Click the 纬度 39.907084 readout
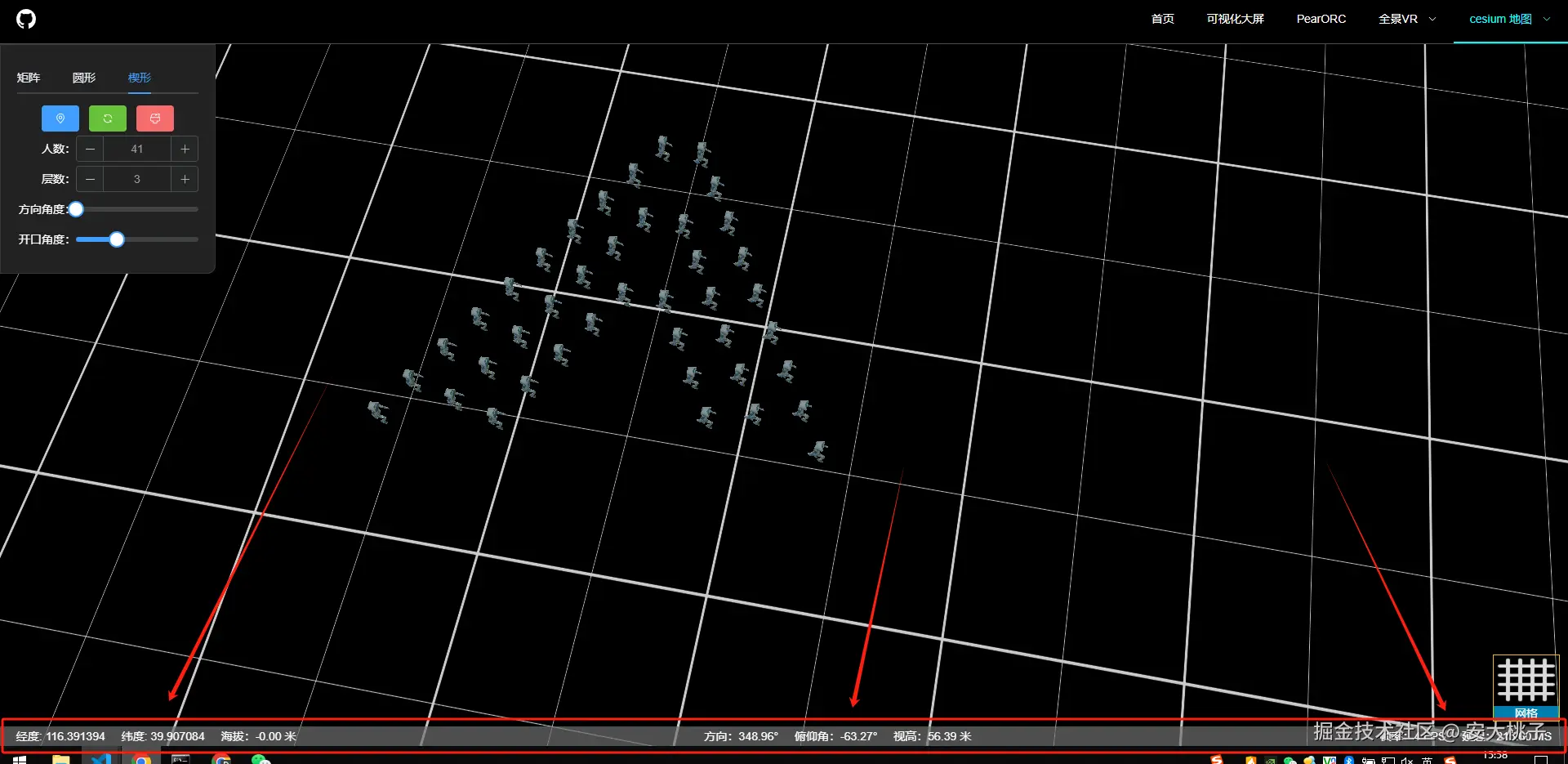The image size is (1568, 764). (163, 736)
